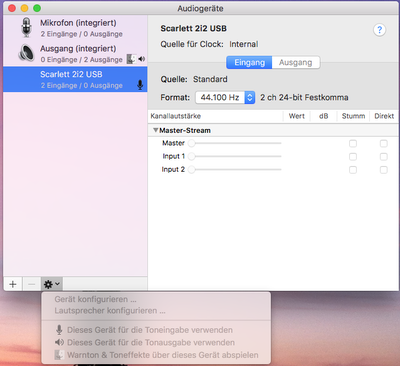Toggle Stumm checkbox for Input 2
Image resolution: width=400 pixels, height=366 pixels.
[x=353, y=170]
